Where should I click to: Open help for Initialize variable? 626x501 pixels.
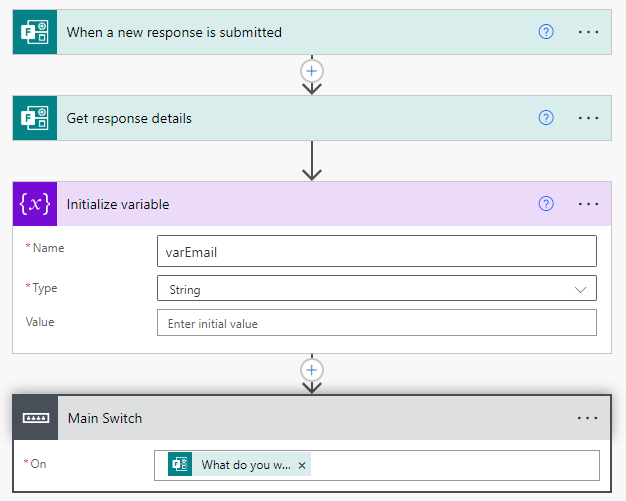click(546, 204)
